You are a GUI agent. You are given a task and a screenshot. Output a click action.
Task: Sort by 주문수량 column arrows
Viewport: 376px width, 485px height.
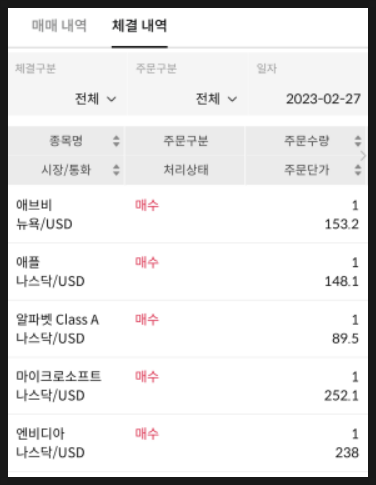click(358, 141)
